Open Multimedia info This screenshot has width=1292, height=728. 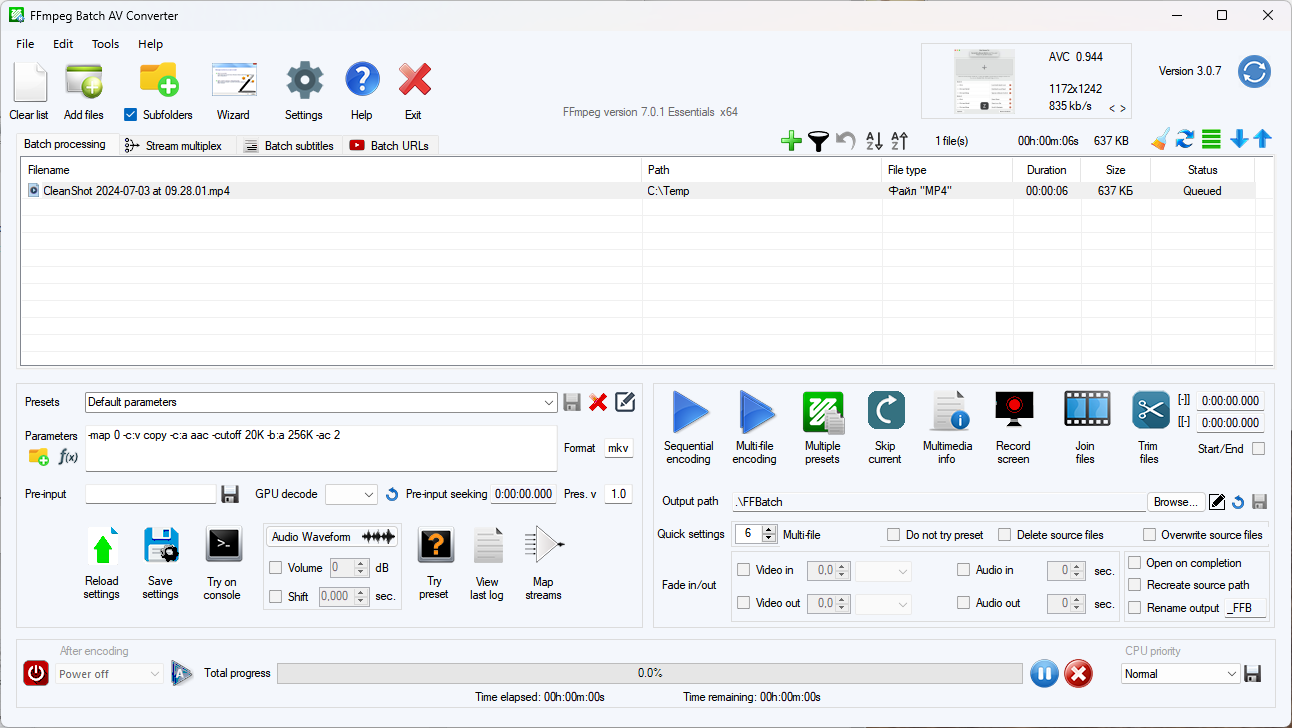(948, 411)
